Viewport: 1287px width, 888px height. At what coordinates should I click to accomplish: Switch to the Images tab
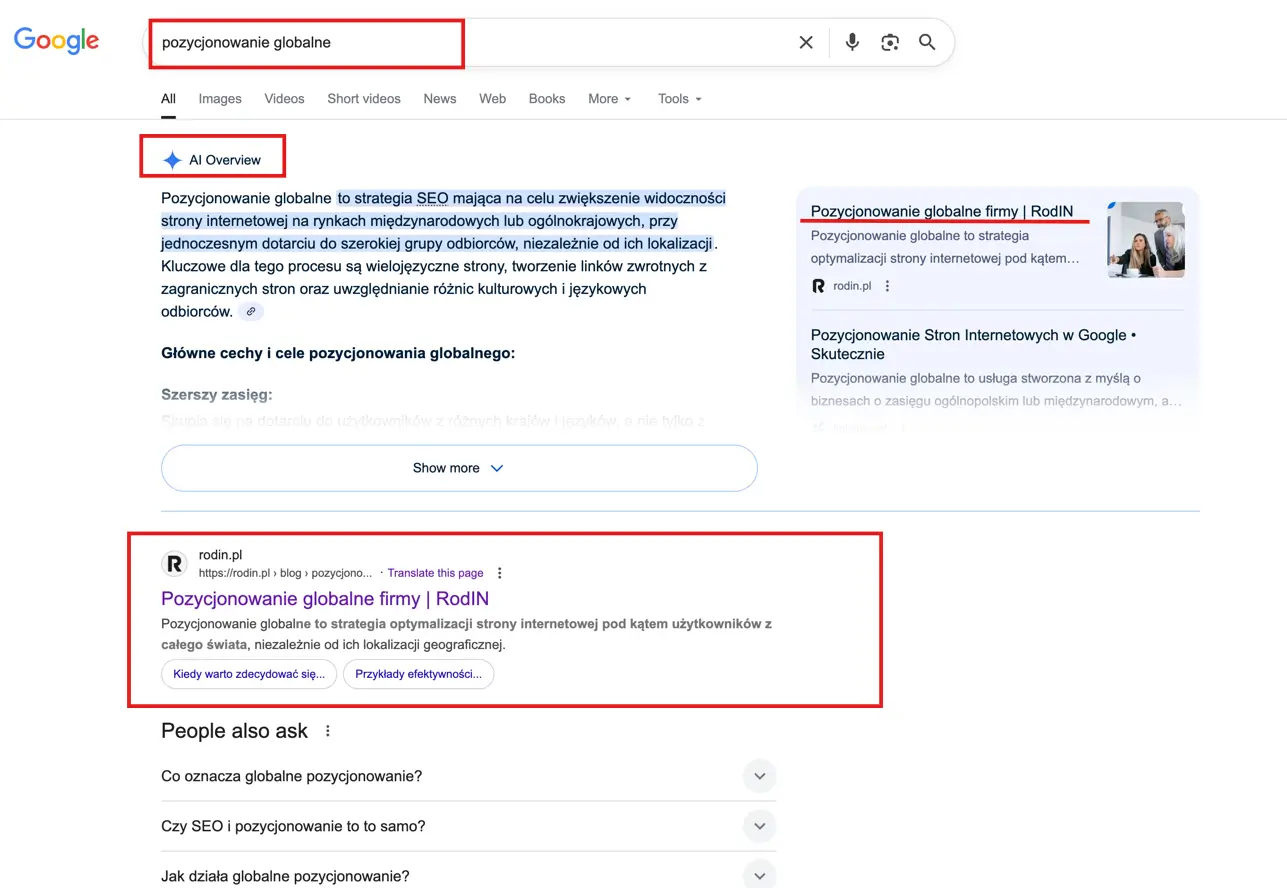point(219,98)
